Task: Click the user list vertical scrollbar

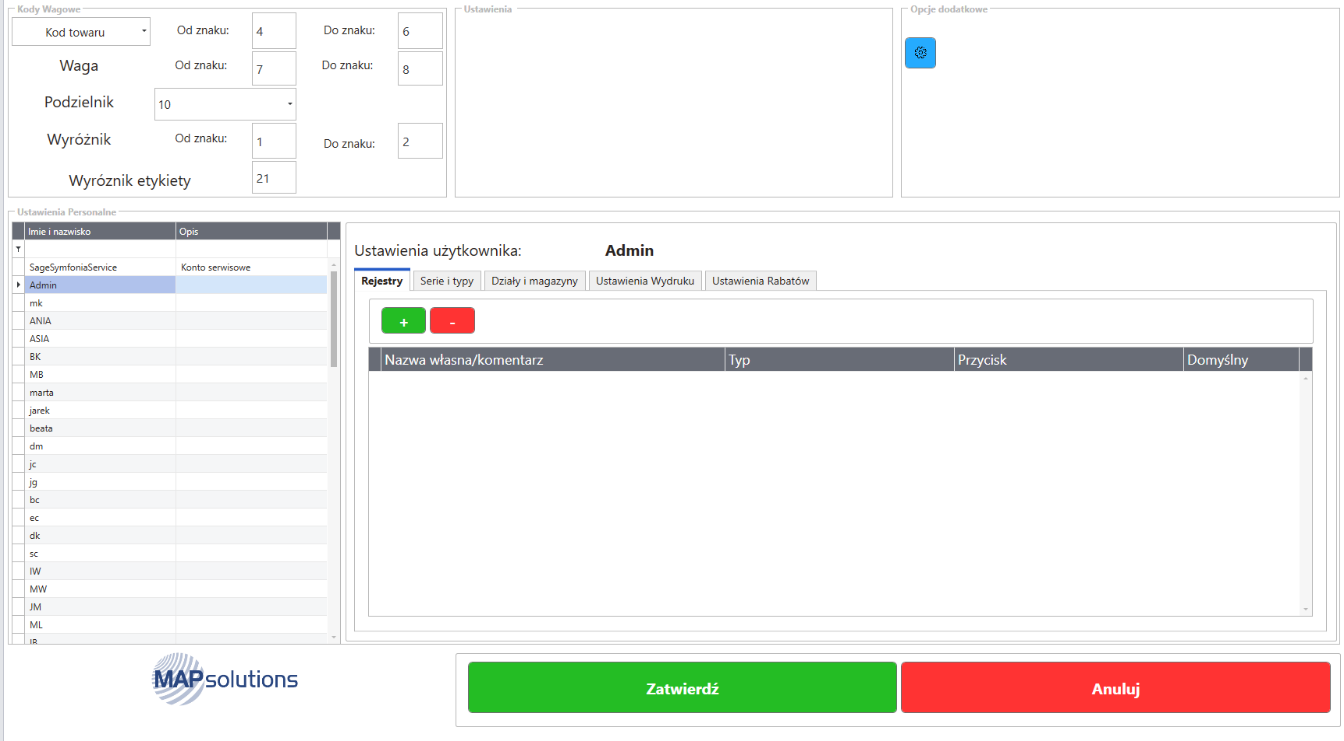Action: tap(333, 320)
